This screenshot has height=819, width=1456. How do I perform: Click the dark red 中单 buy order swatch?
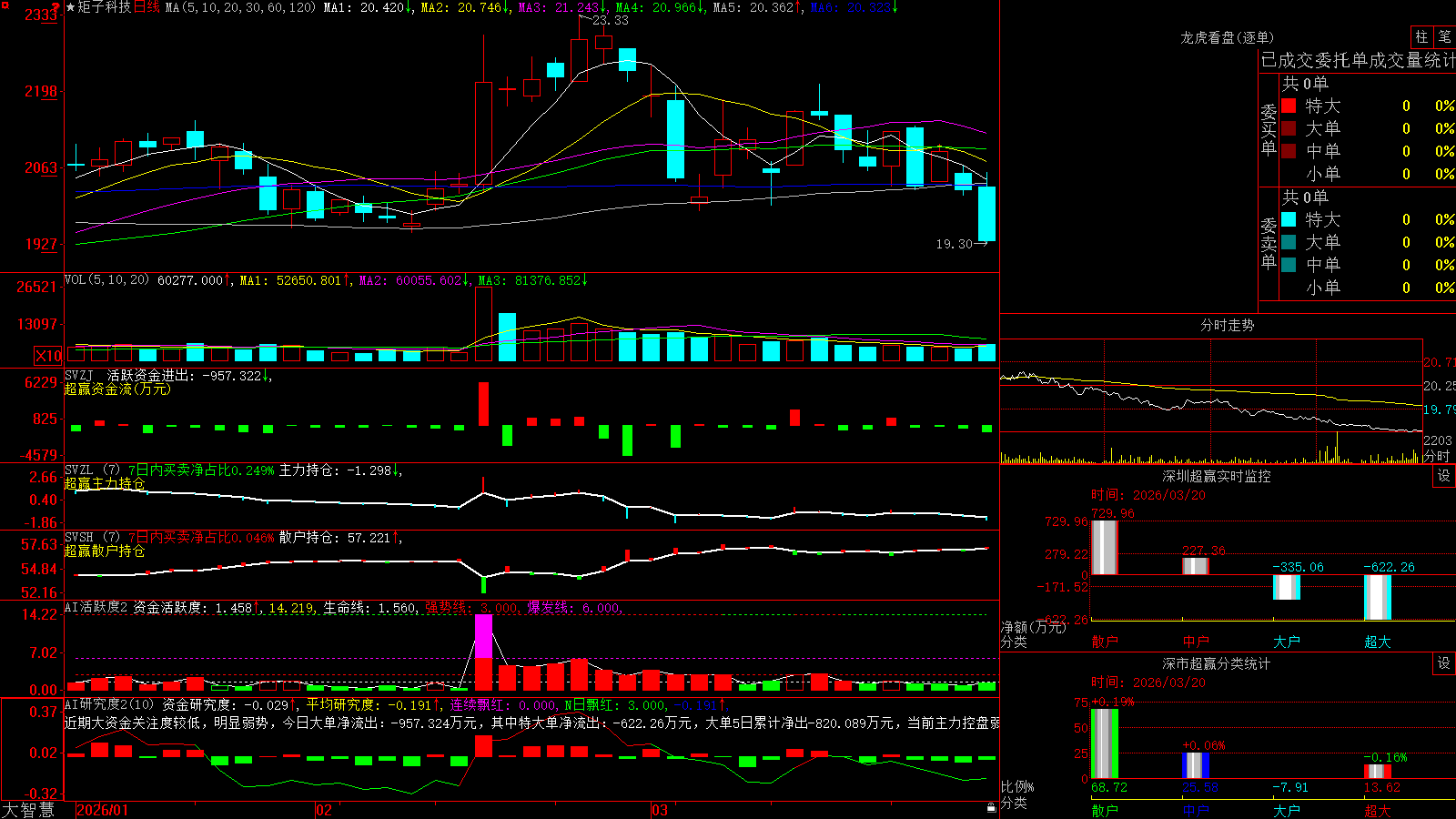(1289, 150)
